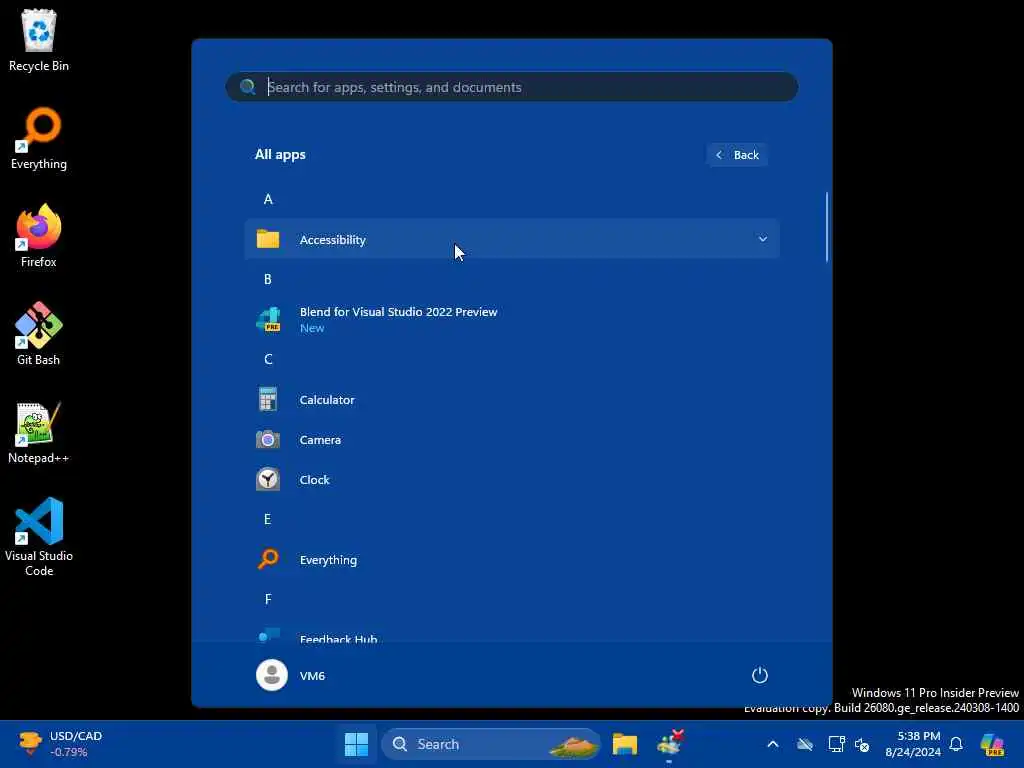Open the USD/CAD widget
Screen dimensions: 1024x768
(x=59, y=744)
